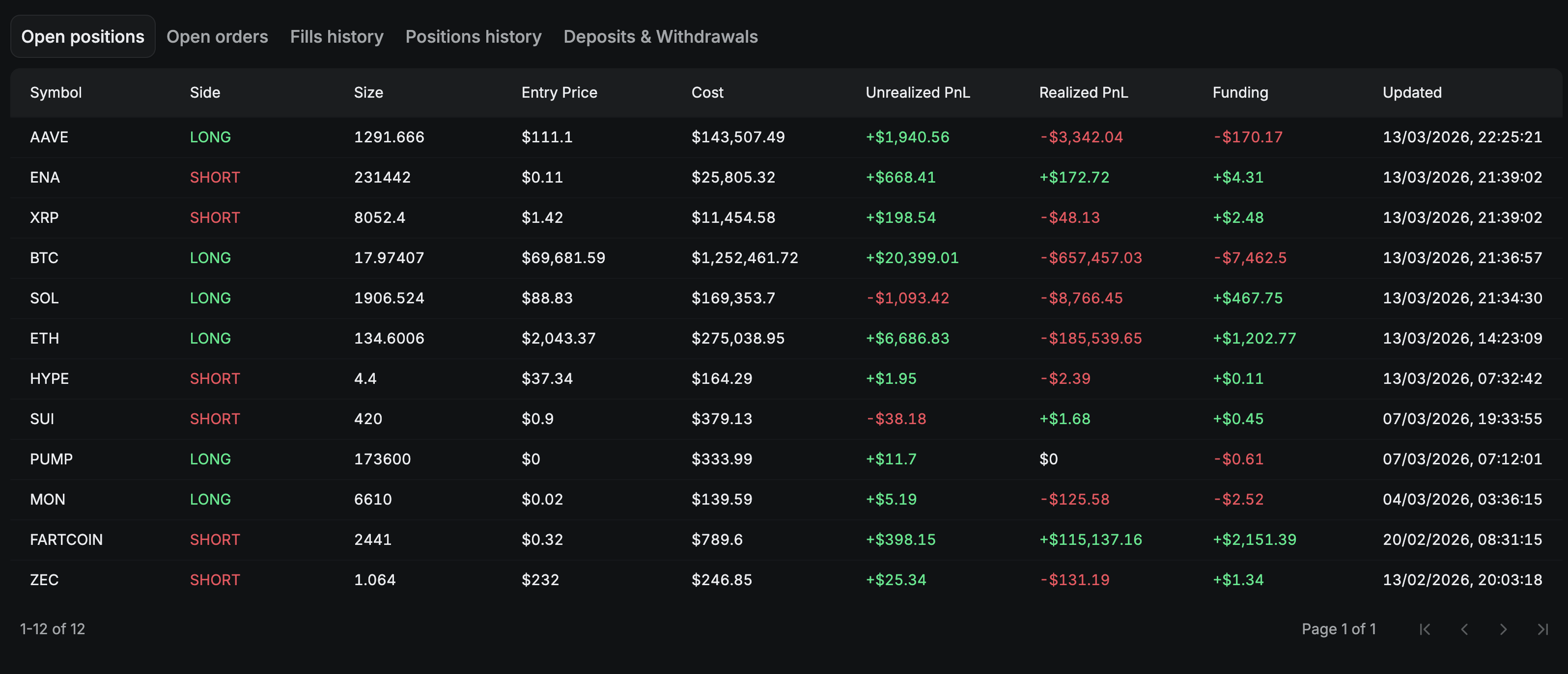Sort by the Updated column header

coord(1412,92)
